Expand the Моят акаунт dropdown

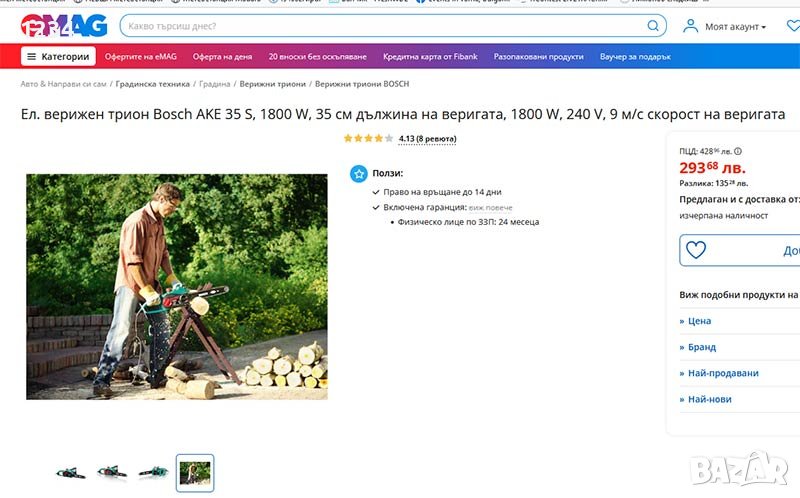735,27
